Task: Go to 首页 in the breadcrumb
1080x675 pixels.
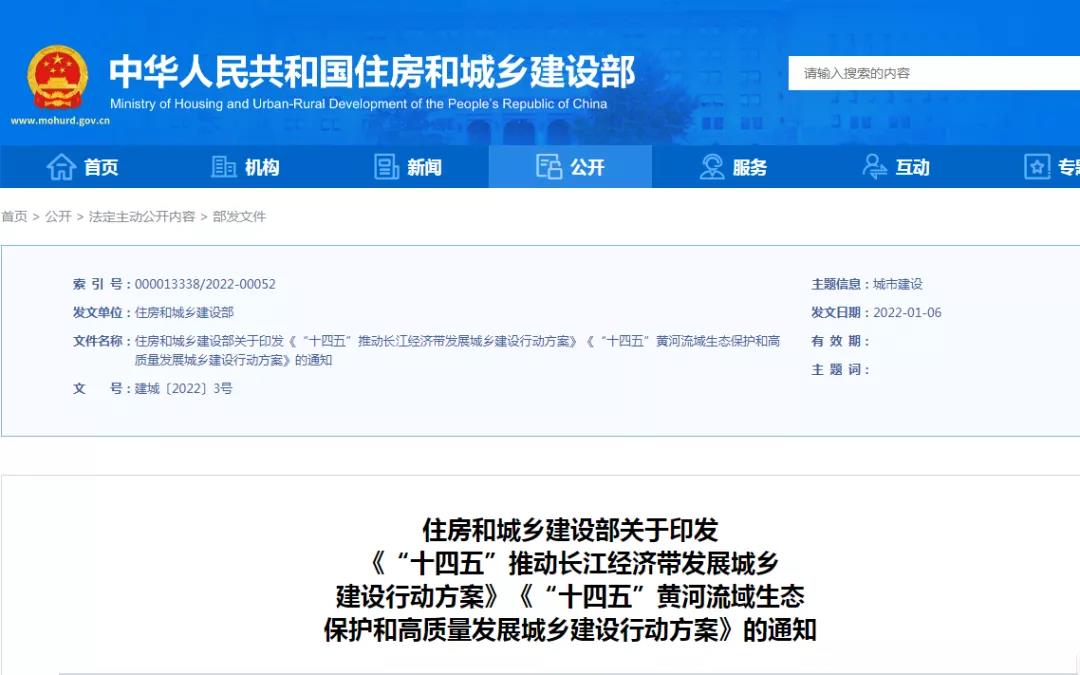Action: [x=14, y=216]
